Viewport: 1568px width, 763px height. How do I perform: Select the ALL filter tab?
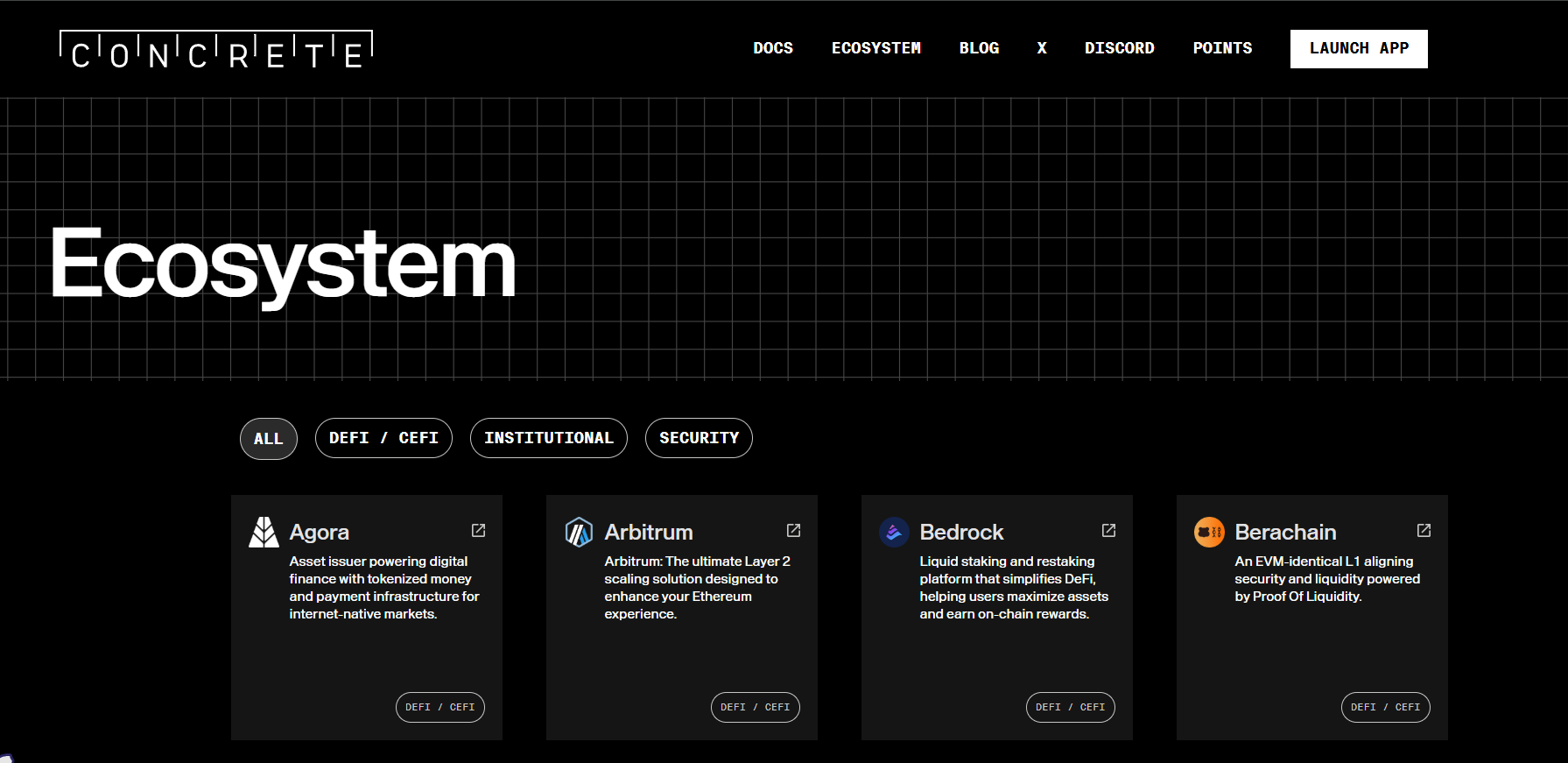[x=269, y=439]
